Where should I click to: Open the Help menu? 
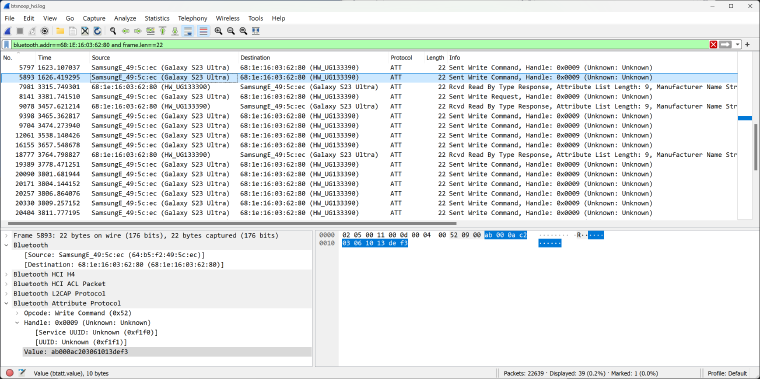click(278, 18)
